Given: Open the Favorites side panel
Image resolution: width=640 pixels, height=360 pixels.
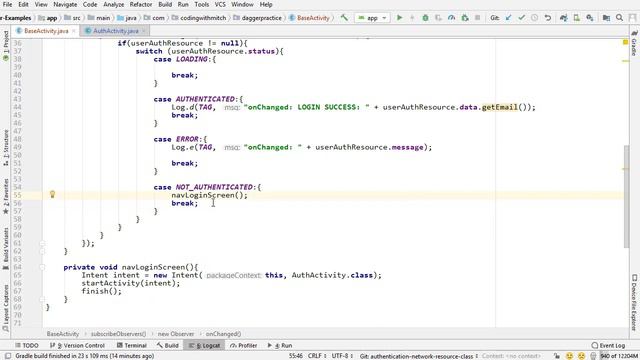Looking at the screenshot, I should [6, 196].
